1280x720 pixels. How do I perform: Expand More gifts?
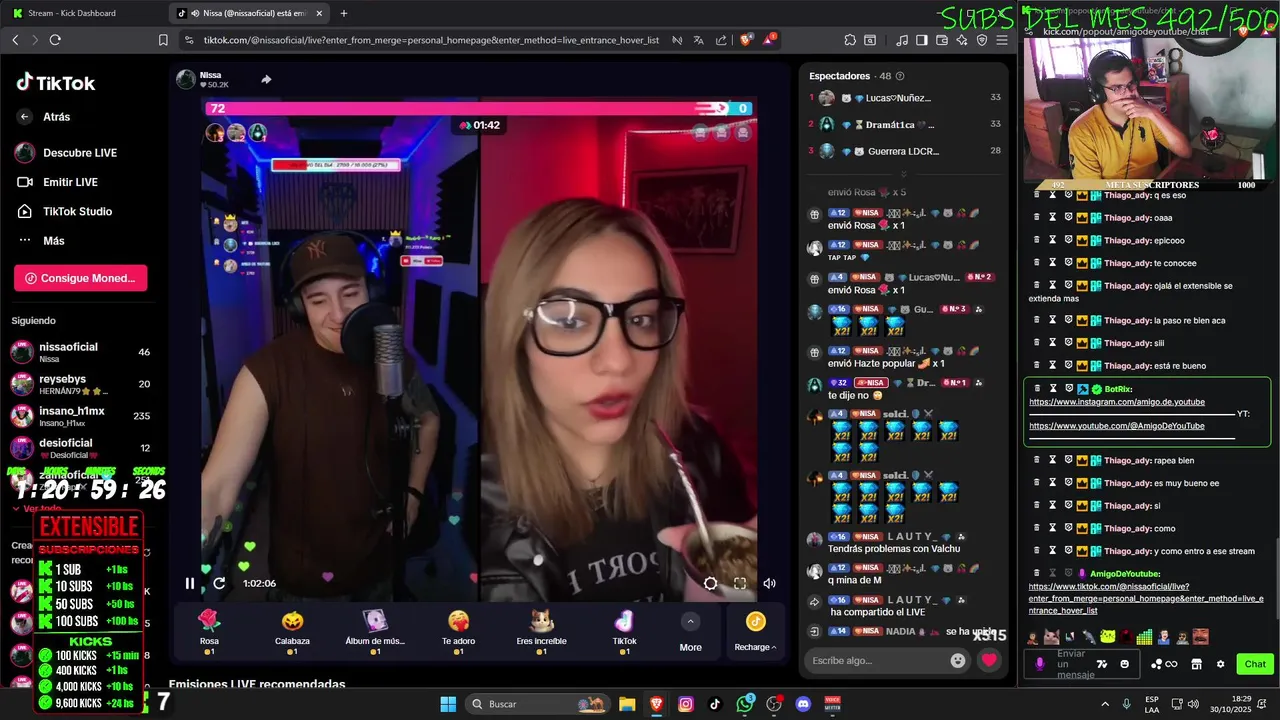690,632
